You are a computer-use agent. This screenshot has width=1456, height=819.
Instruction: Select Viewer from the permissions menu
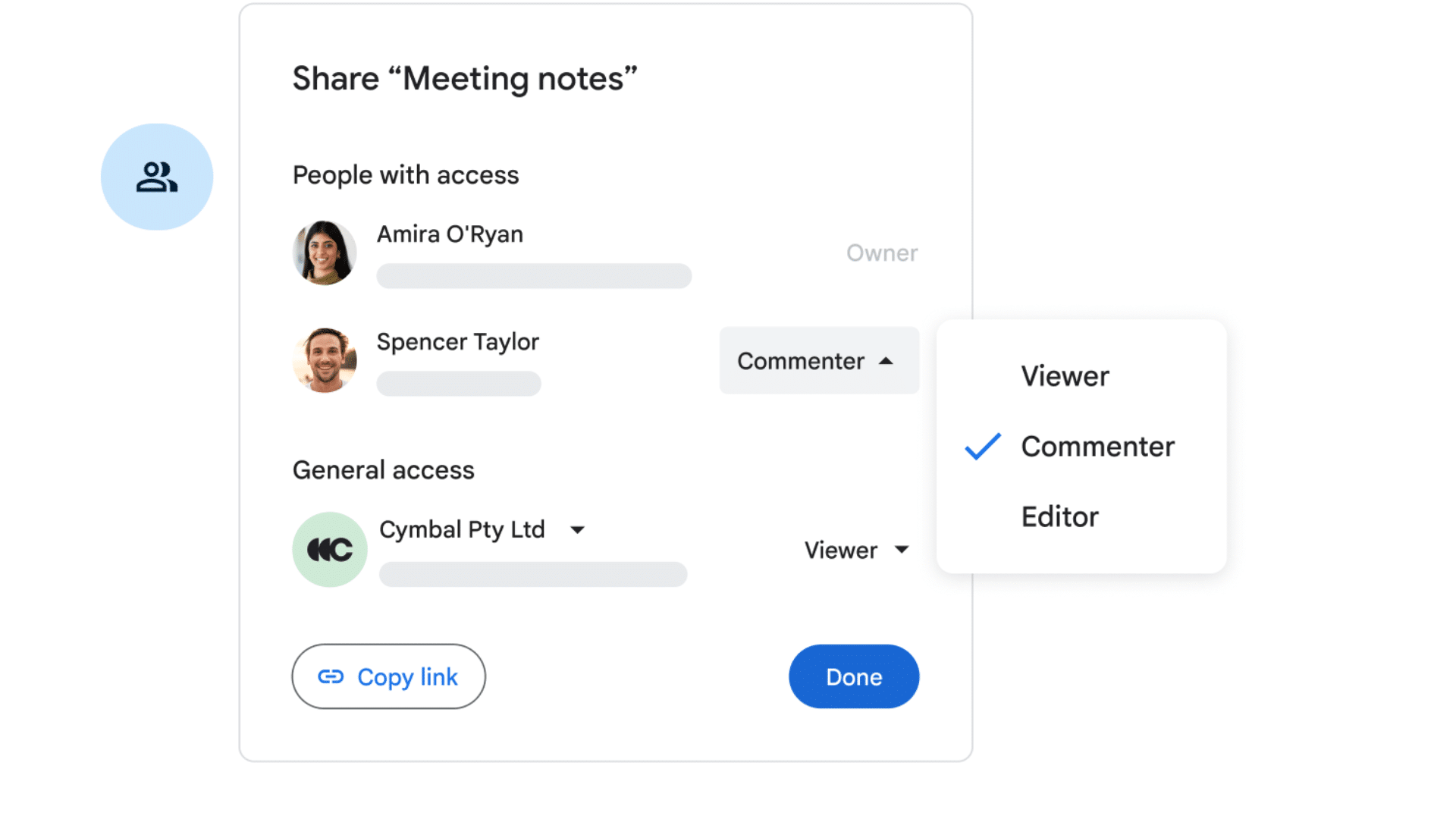pos(1065,375)
